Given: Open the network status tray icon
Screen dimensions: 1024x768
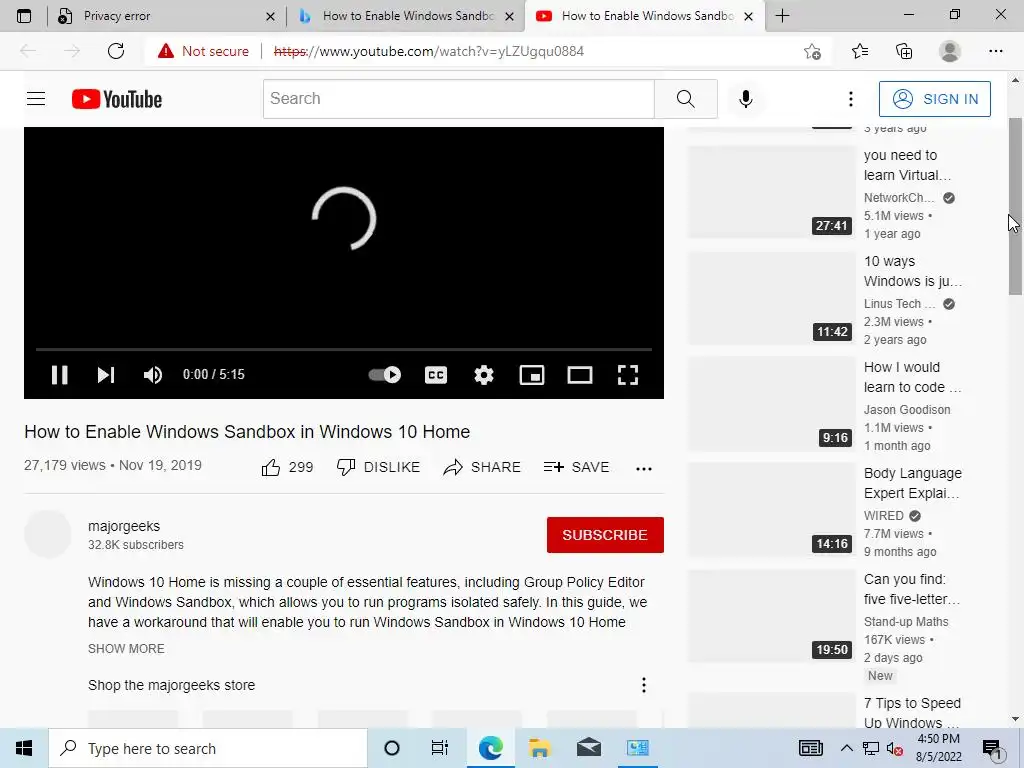Looking at the screenshot, I should click(871, 749).
